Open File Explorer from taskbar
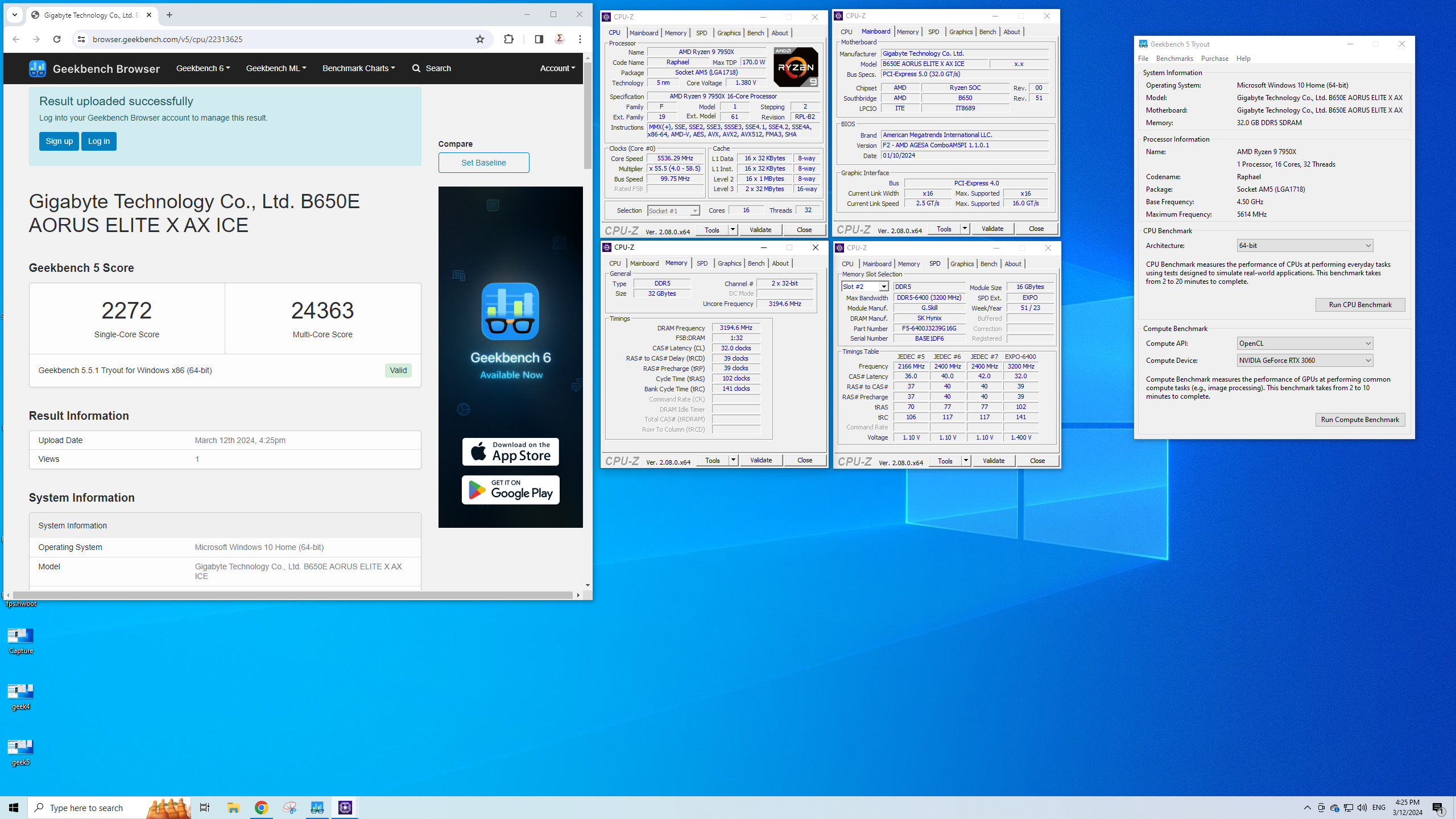This screenshot has width=1456, height=819. click(233, 808)
